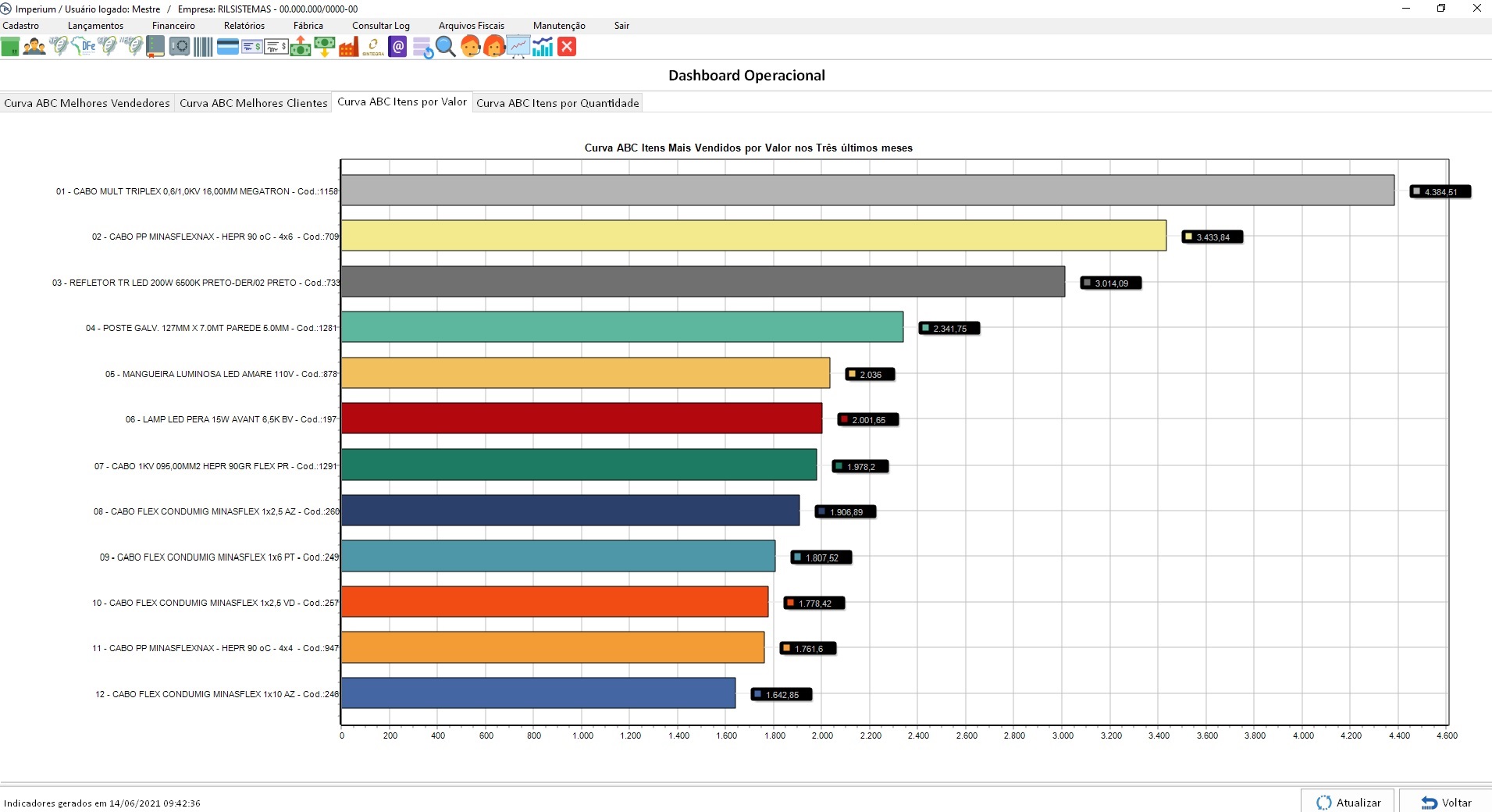This screenshot has height=812, width=1492.
Task: Open the Sintegra toolbar icon
Action: point(373,47)
